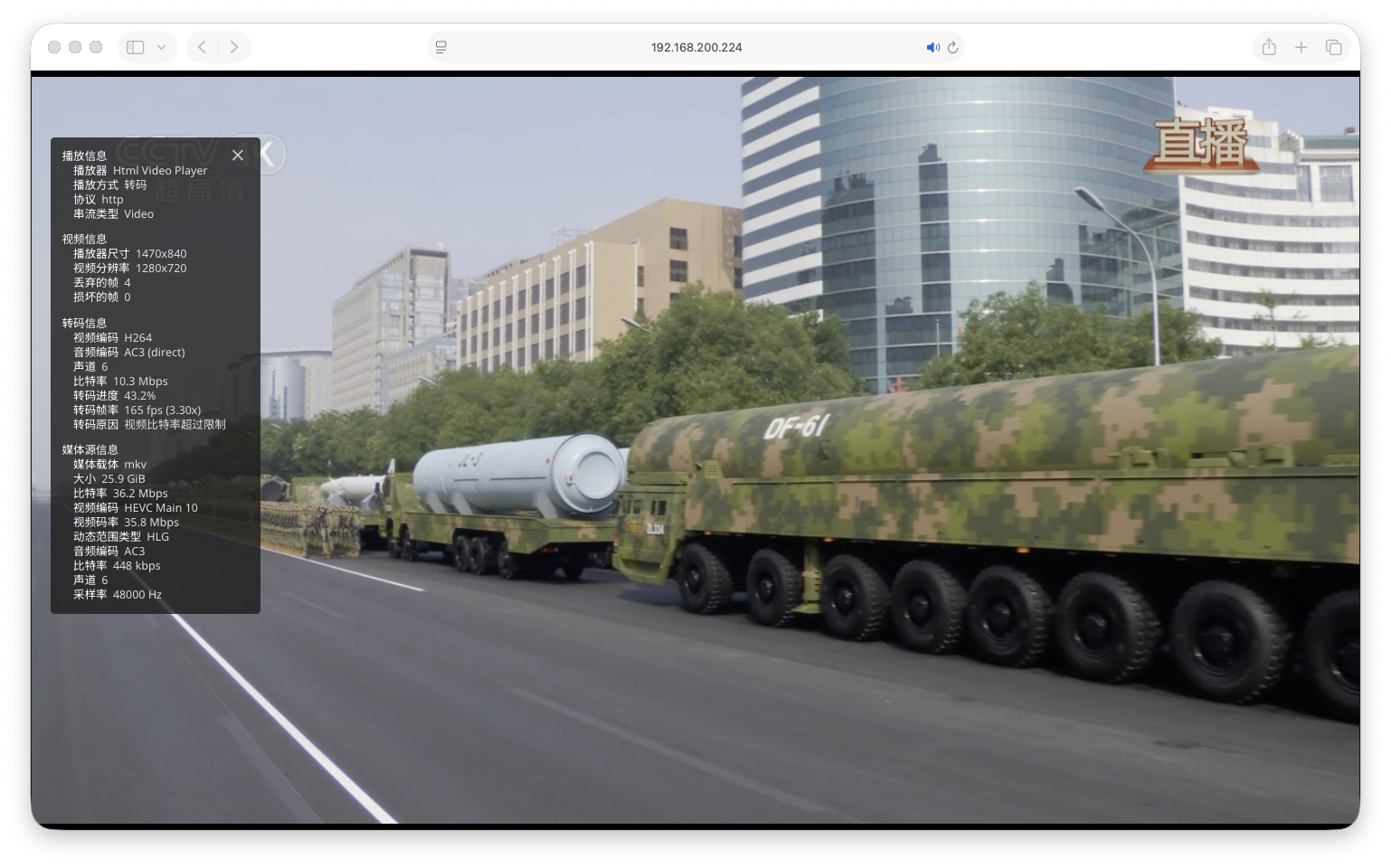Close the 播放信息 playback info panel
This screenshot has width=1391, height=868.
pos(238,155)
